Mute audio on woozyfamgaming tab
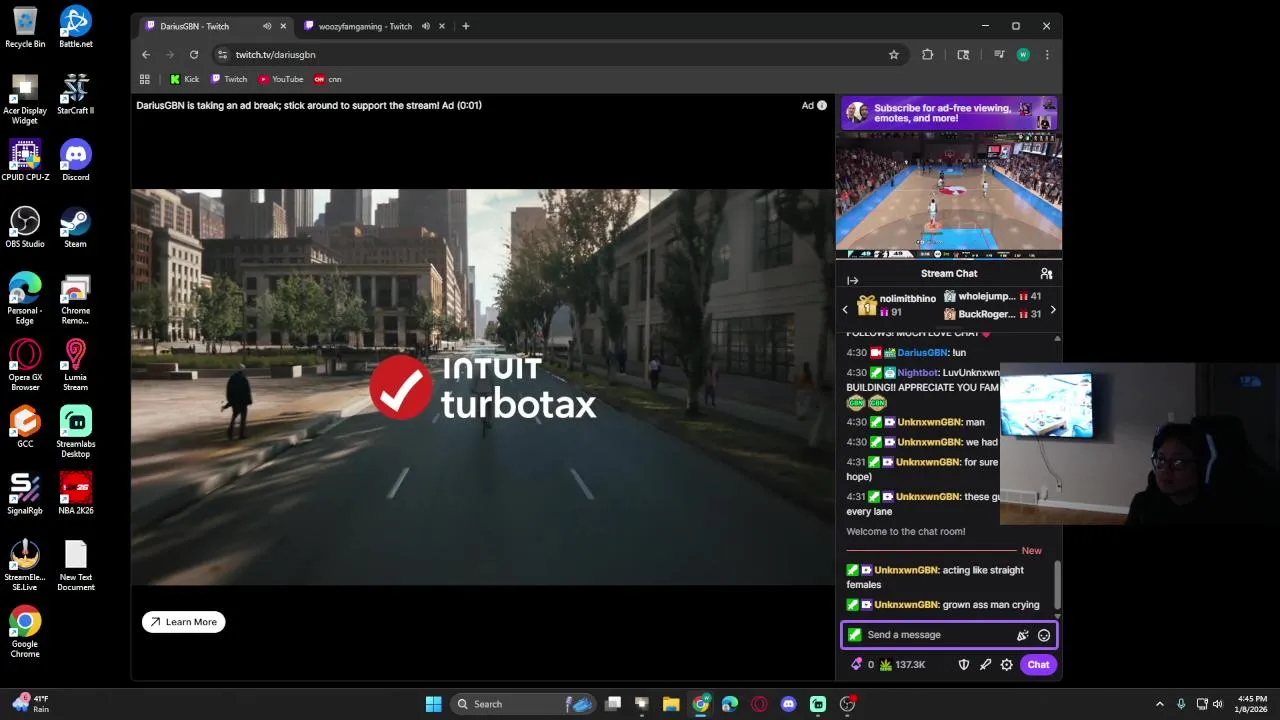This screenshot has height=720, width=1280. [426, 26]
